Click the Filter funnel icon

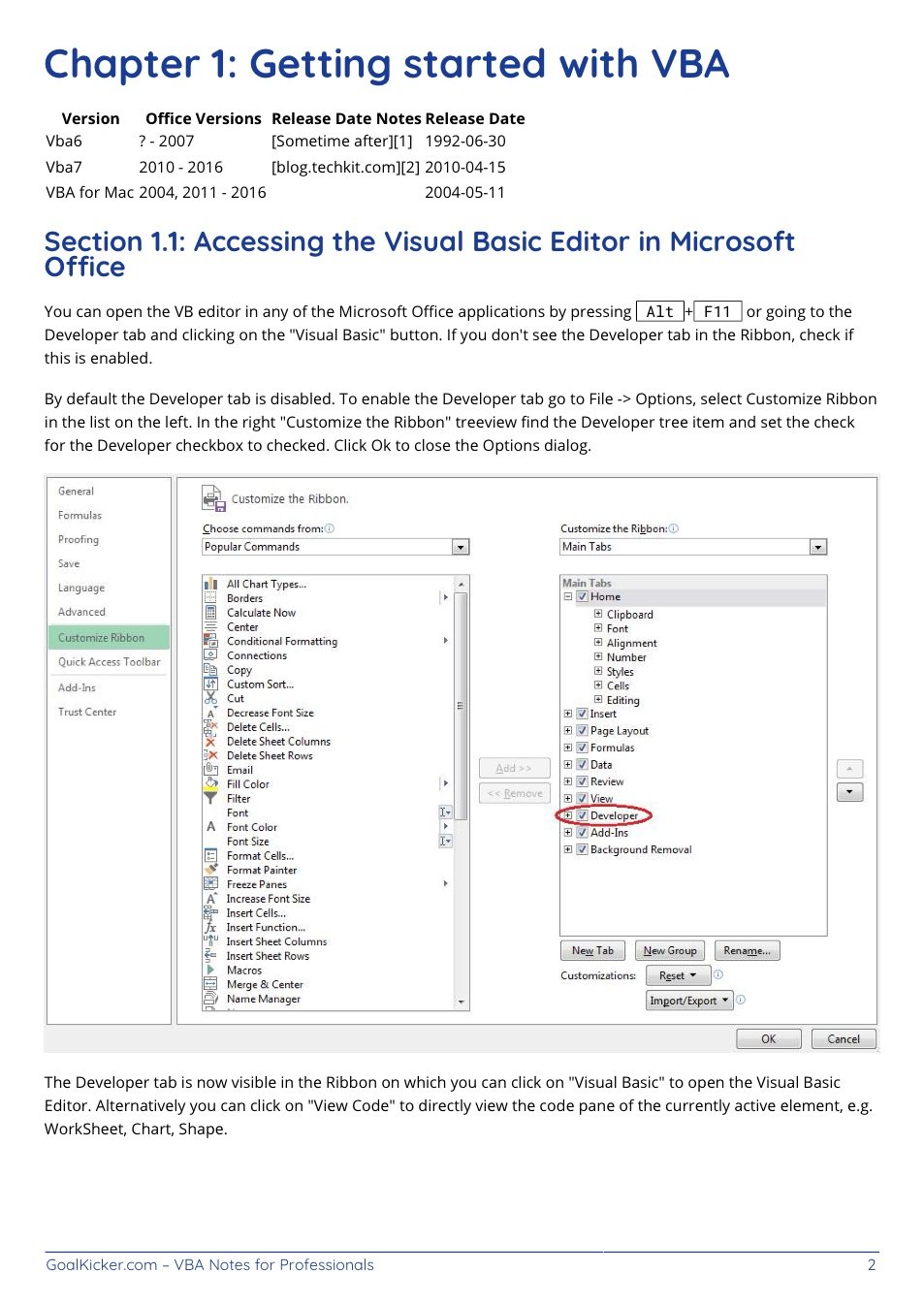click(x=210, y=799)
